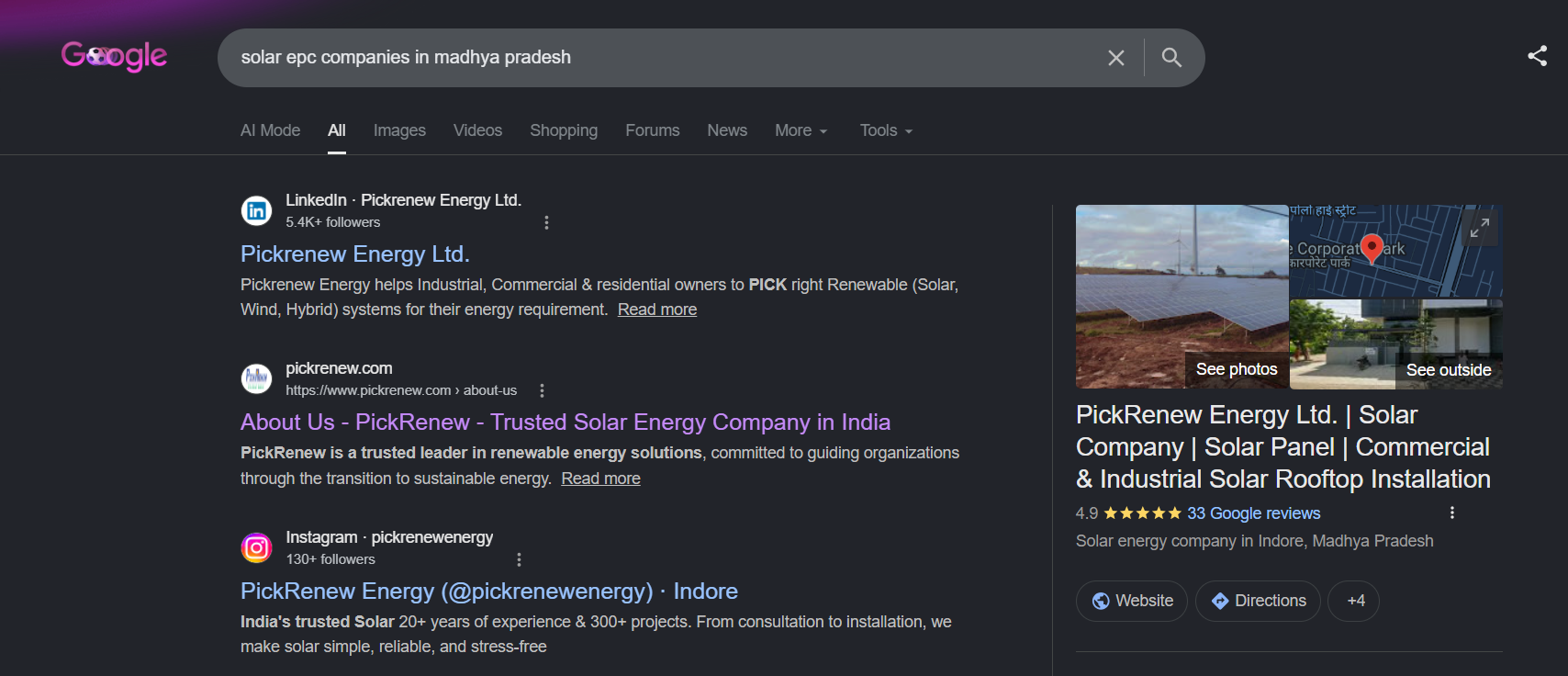Open the LinkedIn result's three-dot menu
The width and height of the screenshot is (1568, 676).
coord(546,222)
